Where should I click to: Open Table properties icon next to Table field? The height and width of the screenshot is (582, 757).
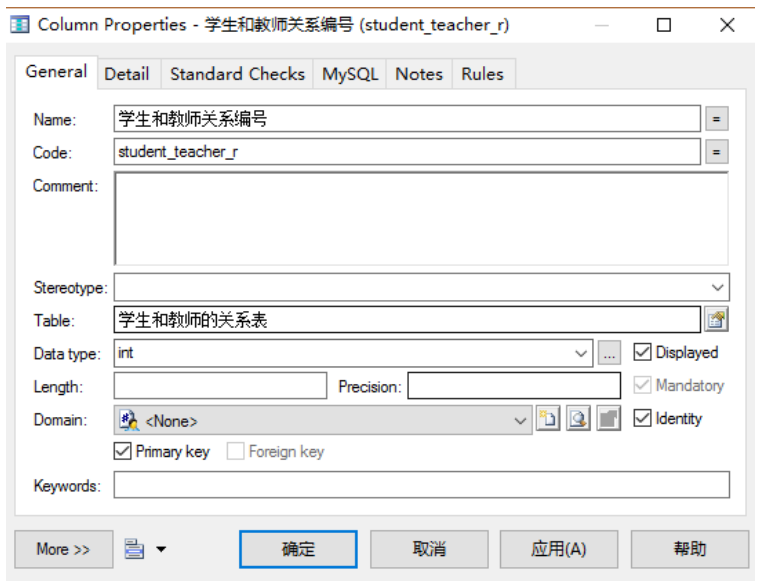pos(717,320)
